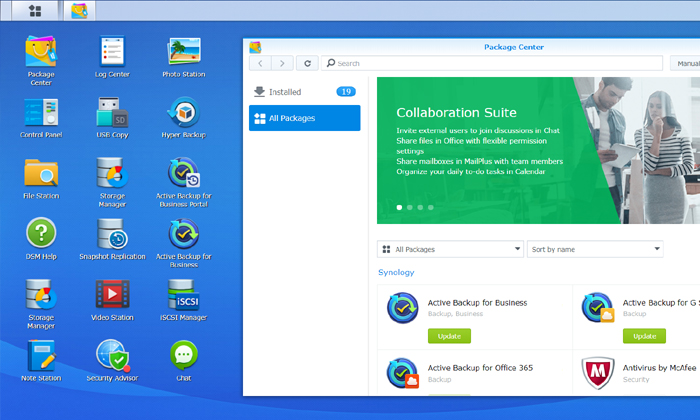Open the Control Panel icon
700x420 pixels.
coord(41,114)
